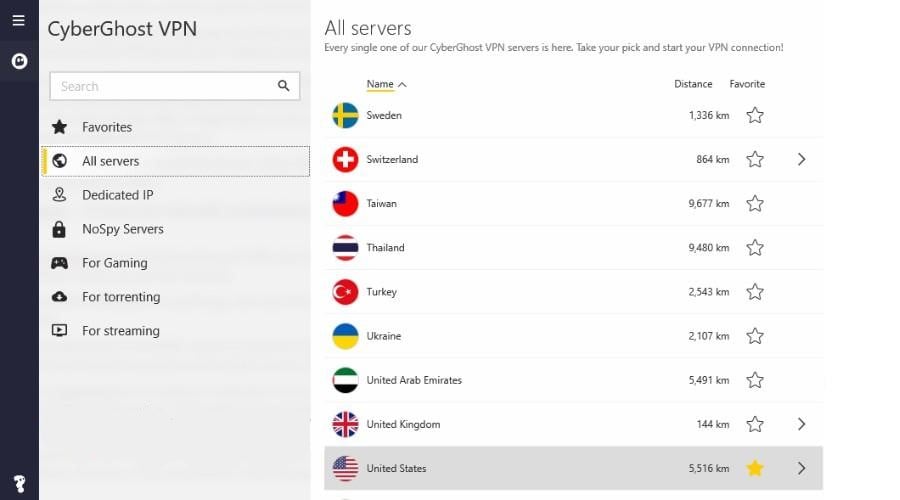Click the 2,543 km distance value

click(x=709, y=292)
